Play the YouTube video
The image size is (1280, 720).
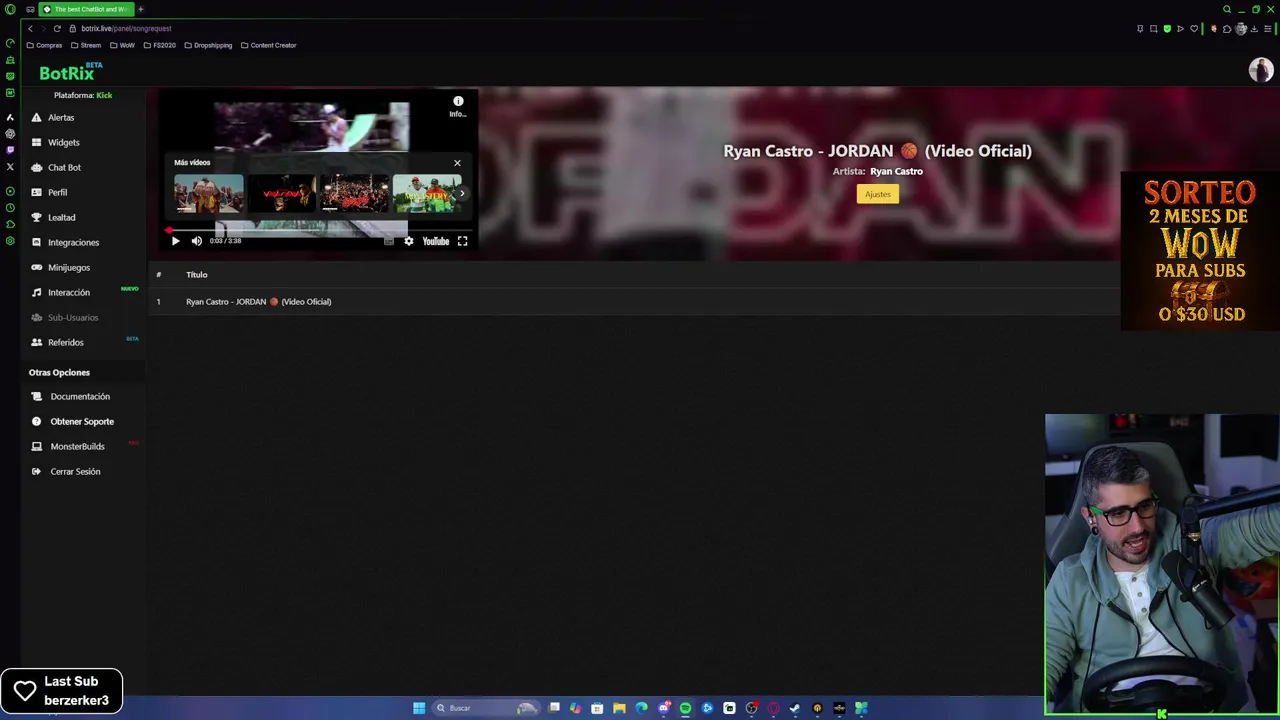175,241
